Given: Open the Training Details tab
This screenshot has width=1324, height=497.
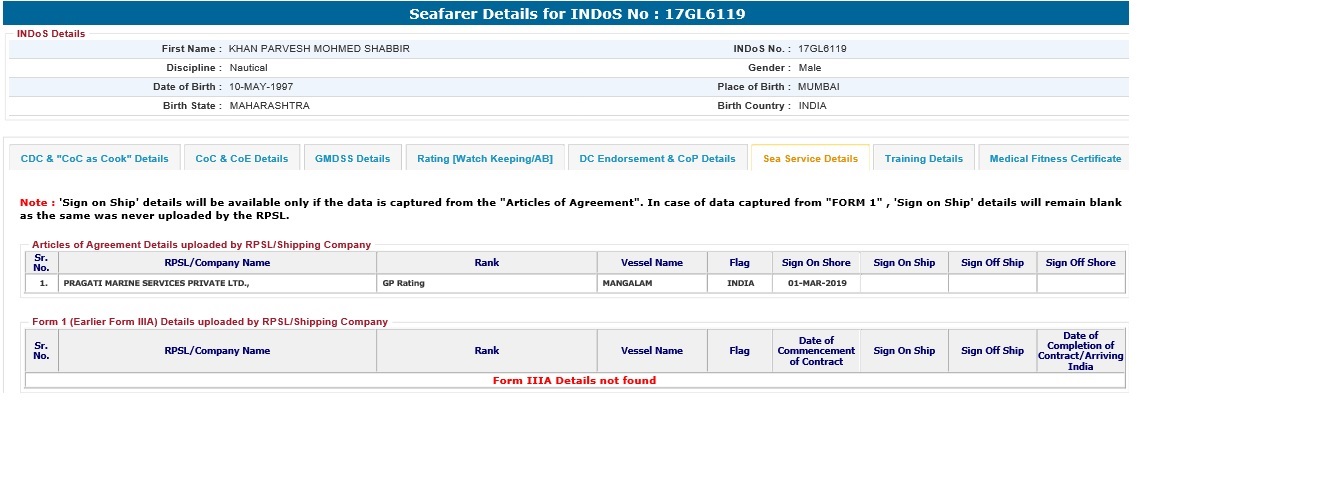Looking at the screenshot, I should 923,159.
